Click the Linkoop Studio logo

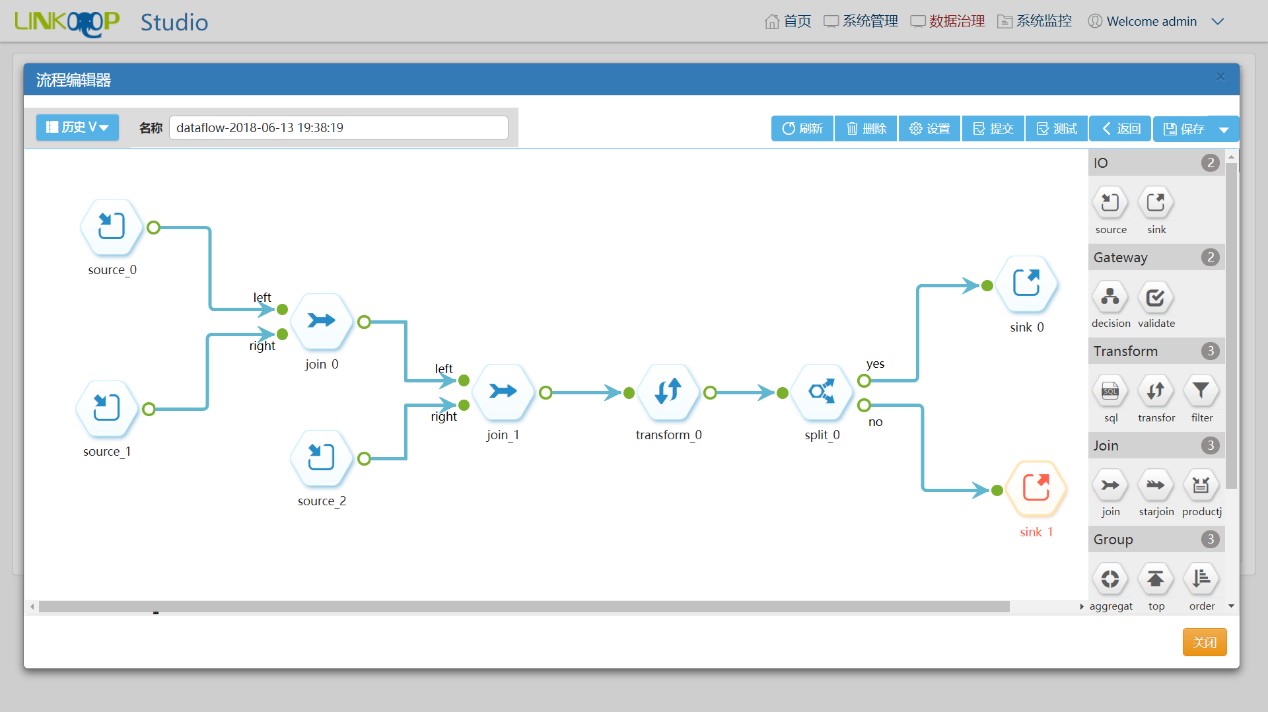pos(111,22)
